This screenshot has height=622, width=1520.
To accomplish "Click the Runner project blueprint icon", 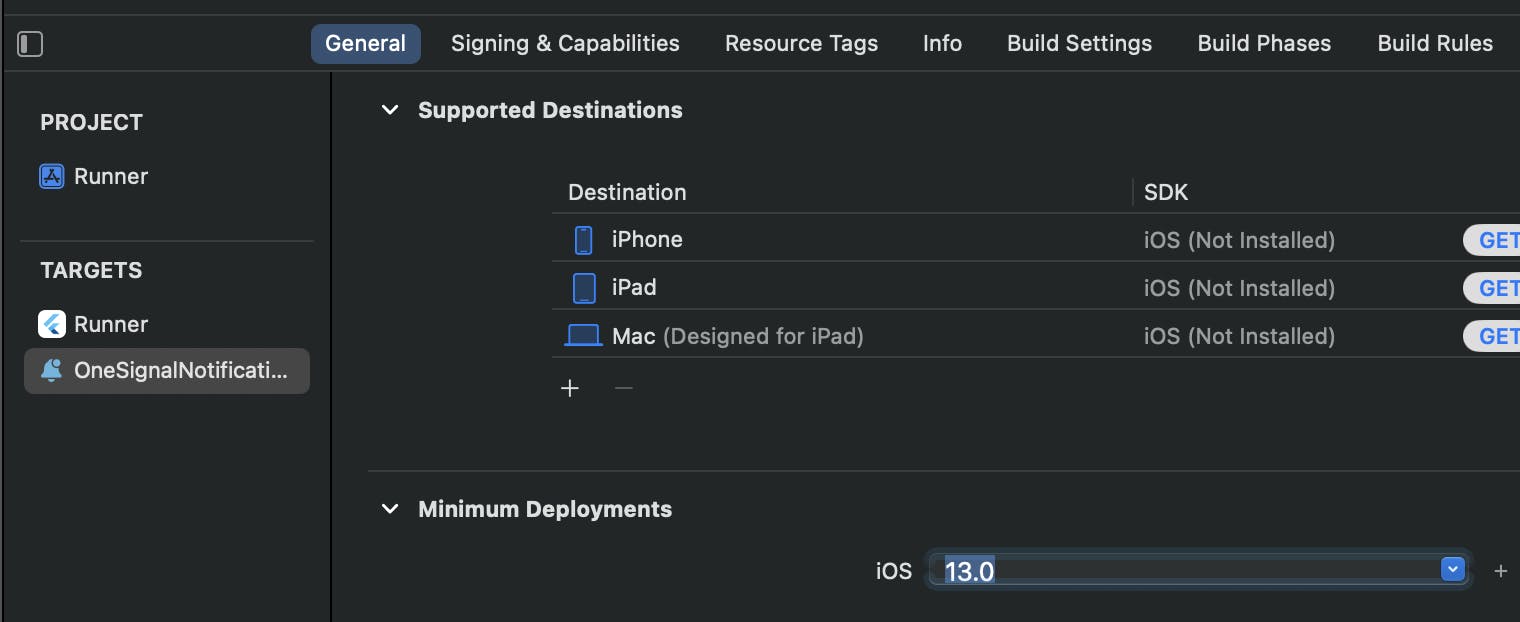I will [51, 177].
